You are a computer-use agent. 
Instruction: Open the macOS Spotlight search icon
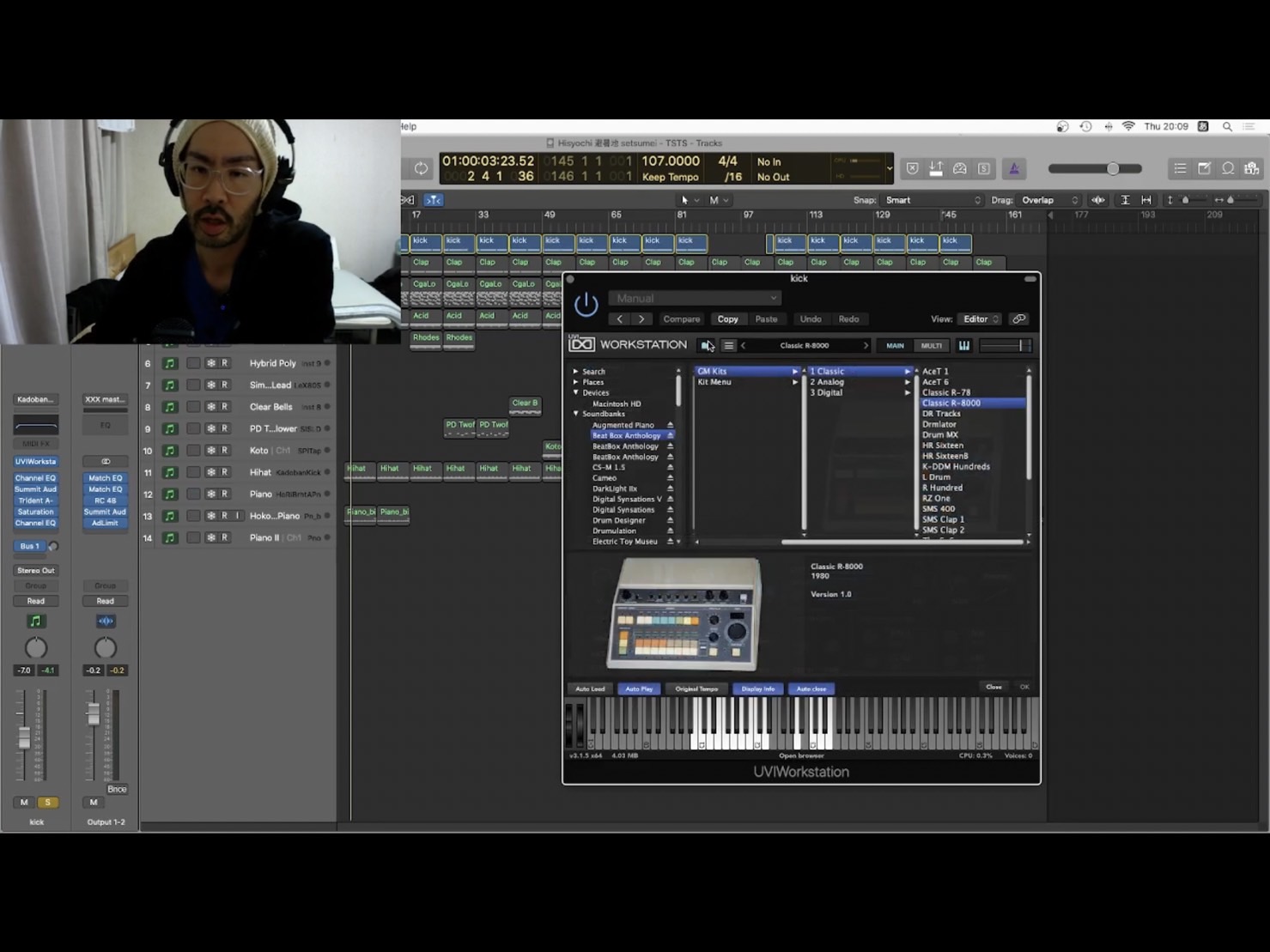coord(1227,127)
